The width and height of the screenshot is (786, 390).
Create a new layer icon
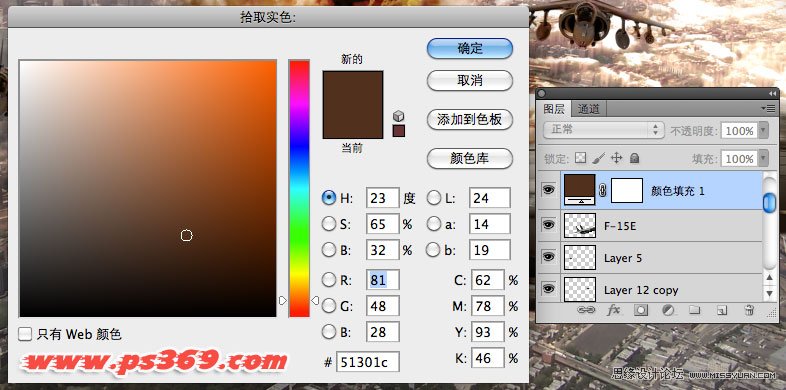[x=721, y=310]
